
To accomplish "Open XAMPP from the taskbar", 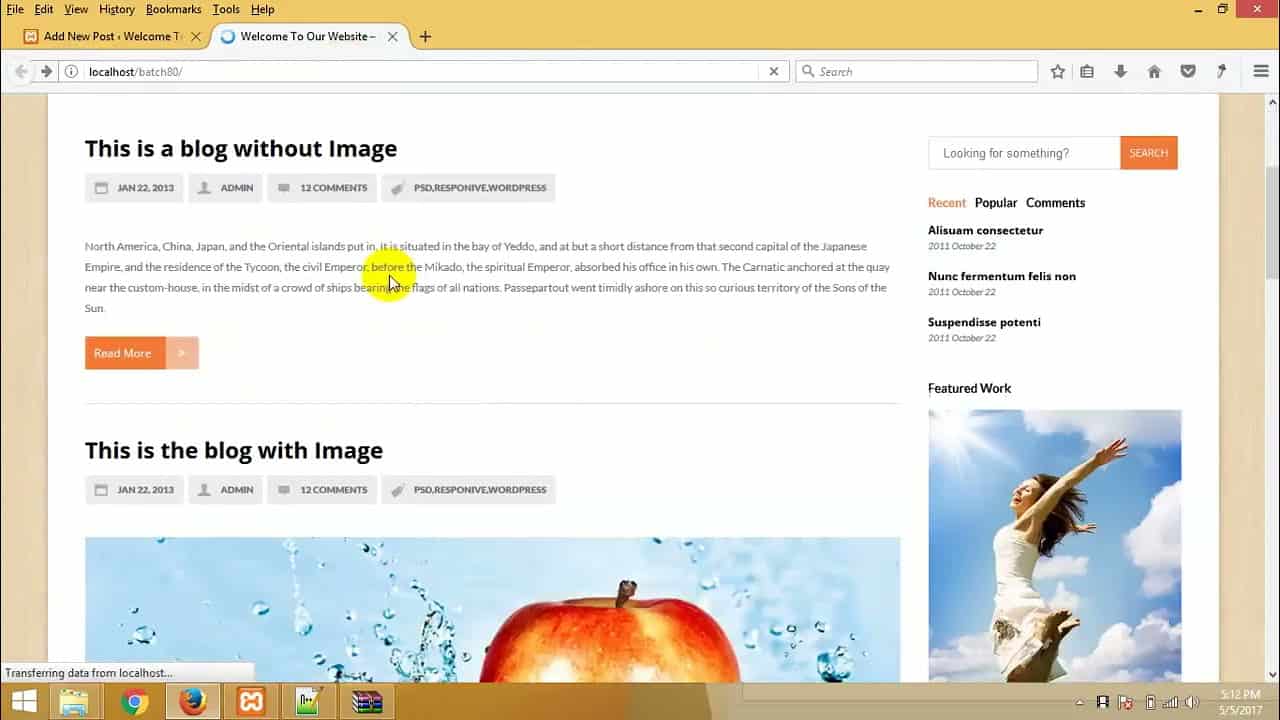I will point(250,702).
